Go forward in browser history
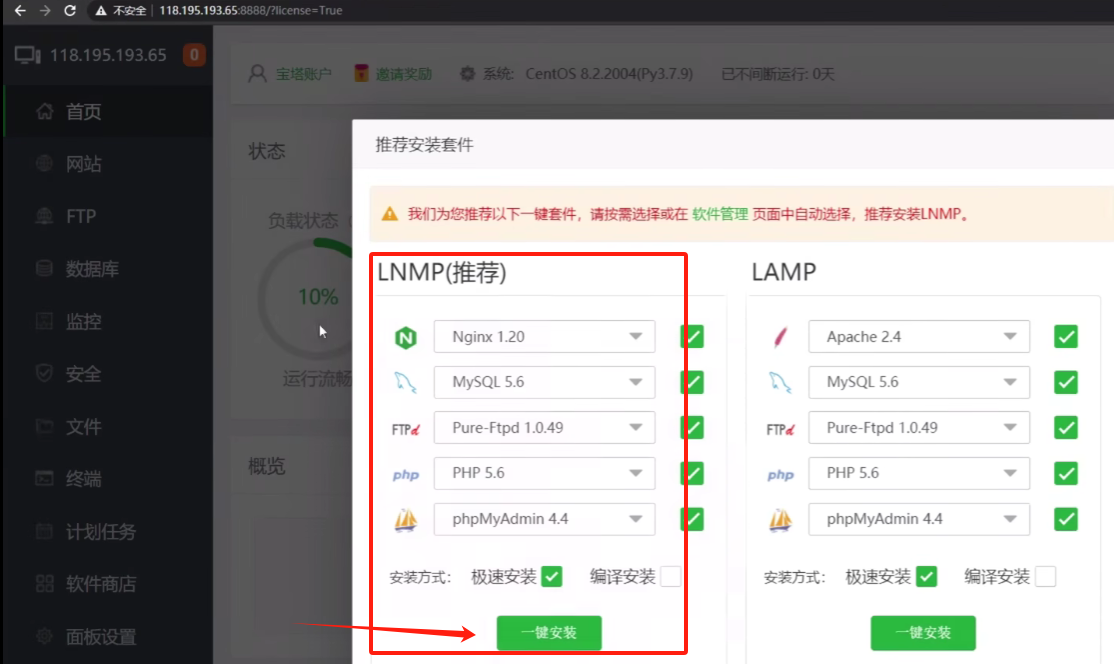This screenshot has height=664, width=1114. tap(45, 11)
